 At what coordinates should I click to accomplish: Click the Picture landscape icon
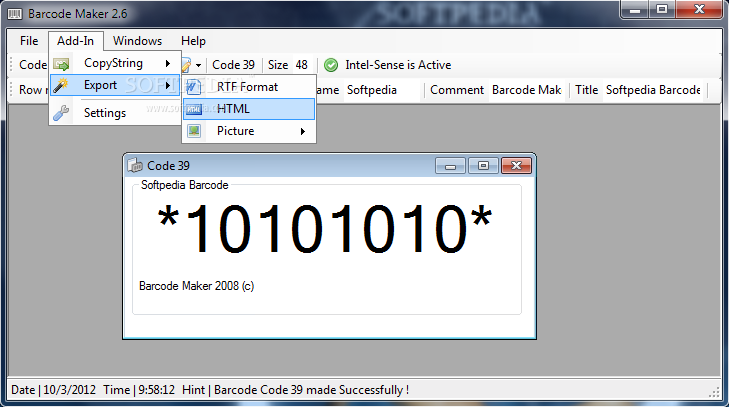pyautogui.click(x=194, y=131)
